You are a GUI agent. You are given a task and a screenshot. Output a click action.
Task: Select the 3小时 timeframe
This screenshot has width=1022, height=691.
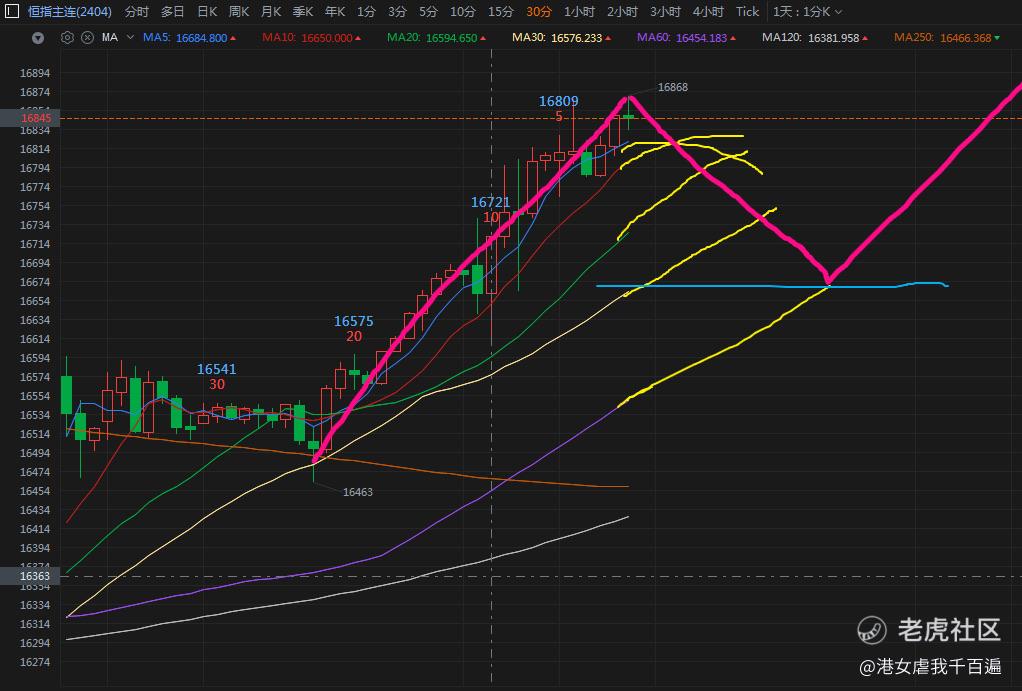pyautogui.click(x=665, y=12)
